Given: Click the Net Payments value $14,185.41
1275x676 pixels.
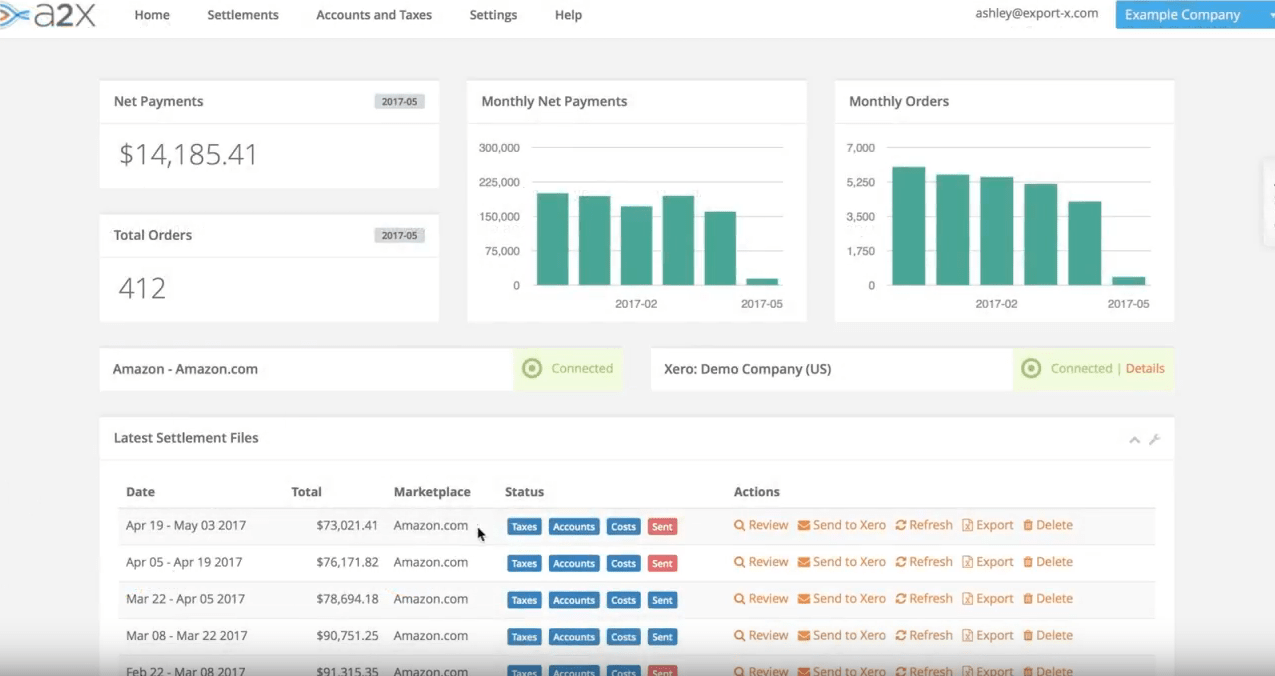Looking at the screenshot, I should [x=188, y=154].
